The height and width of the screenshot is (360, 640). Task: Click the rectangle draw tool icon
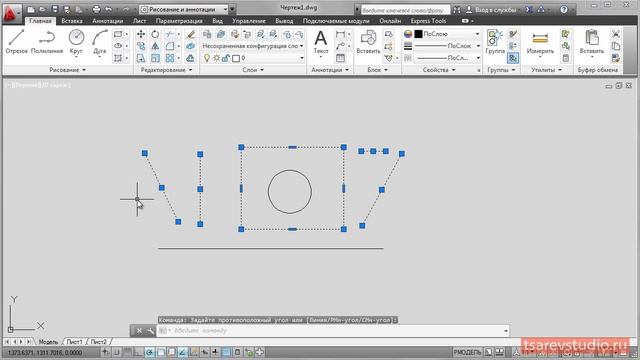(x=118, y=34)
